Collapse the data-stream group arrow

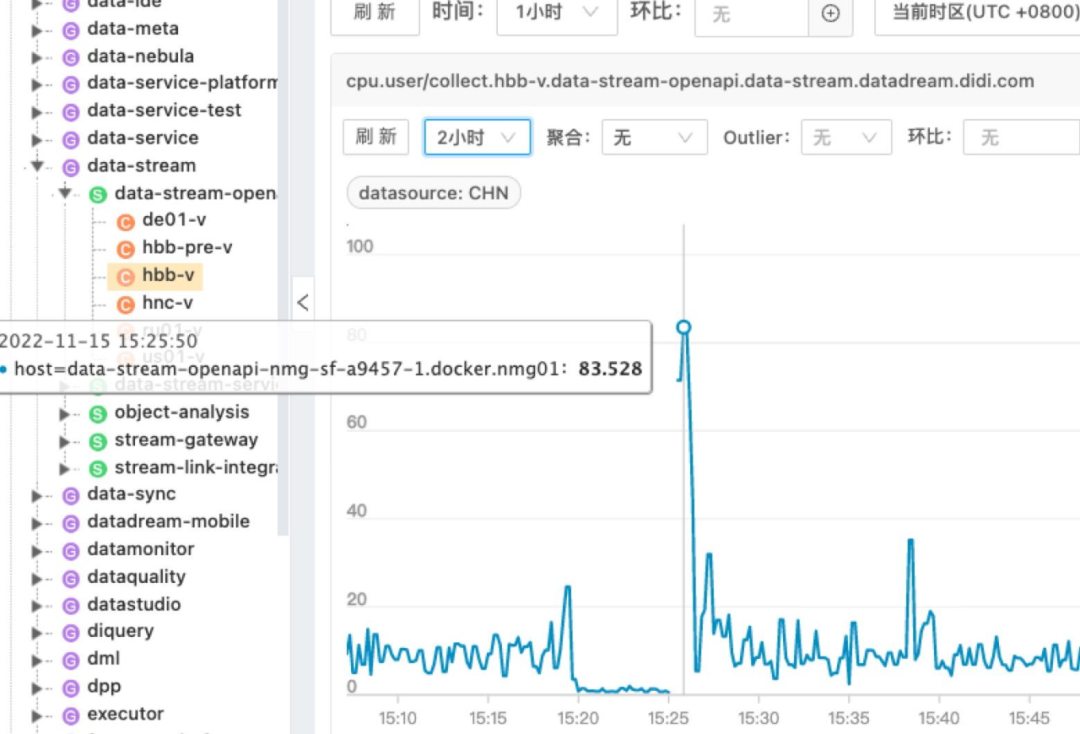37,167
